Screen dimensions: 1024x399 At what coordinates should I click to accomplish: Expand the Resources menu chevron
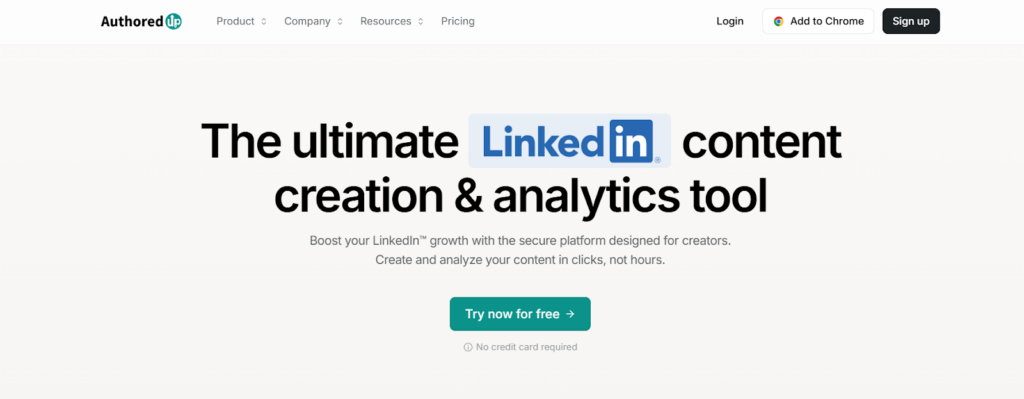click(x=421, y=22)
